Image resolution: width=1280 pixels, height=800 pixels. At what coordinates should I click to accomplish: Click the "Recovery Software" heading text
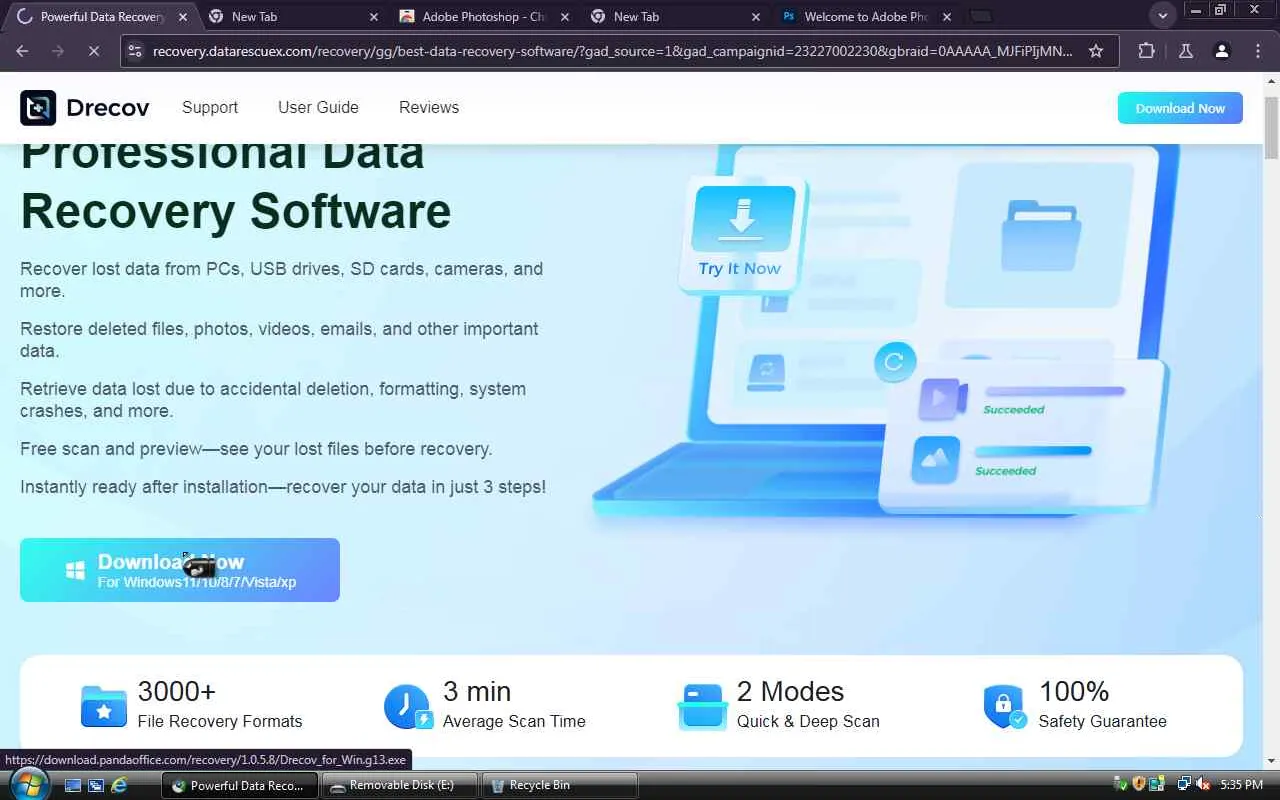coord(236,211)
